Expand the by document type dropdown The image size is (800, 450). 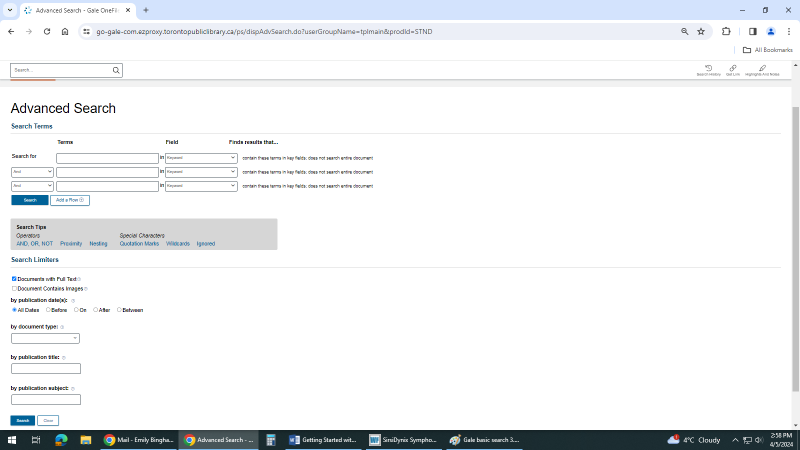point(45,338)
